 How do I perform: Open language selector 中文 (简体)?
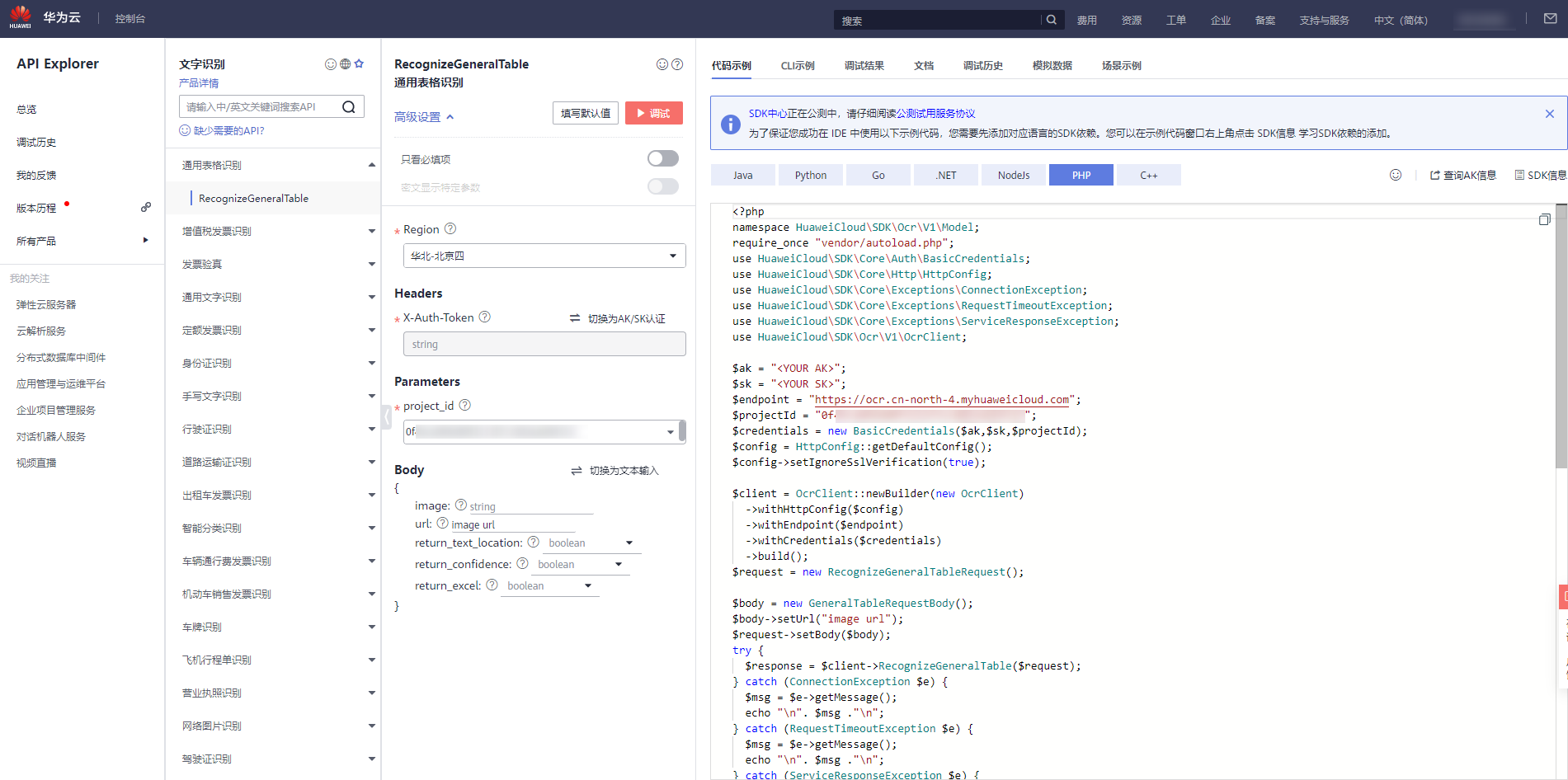(1401, 21)
